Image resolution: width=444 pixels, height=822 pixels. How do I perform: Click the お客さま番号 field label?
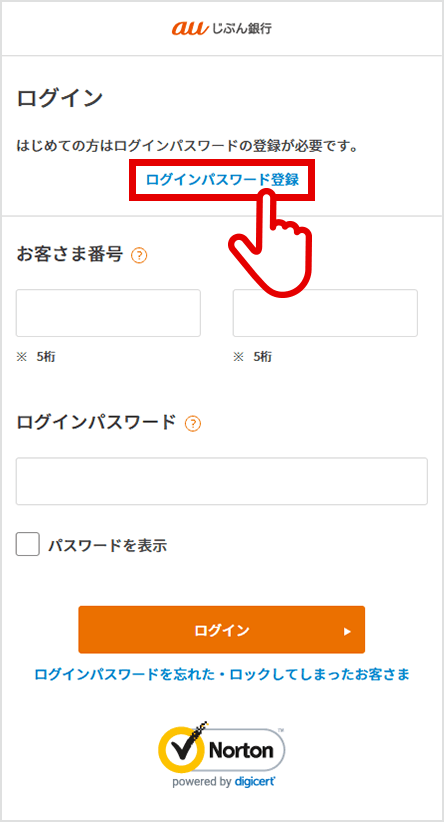pyautogui.click(x=70, y=255)
